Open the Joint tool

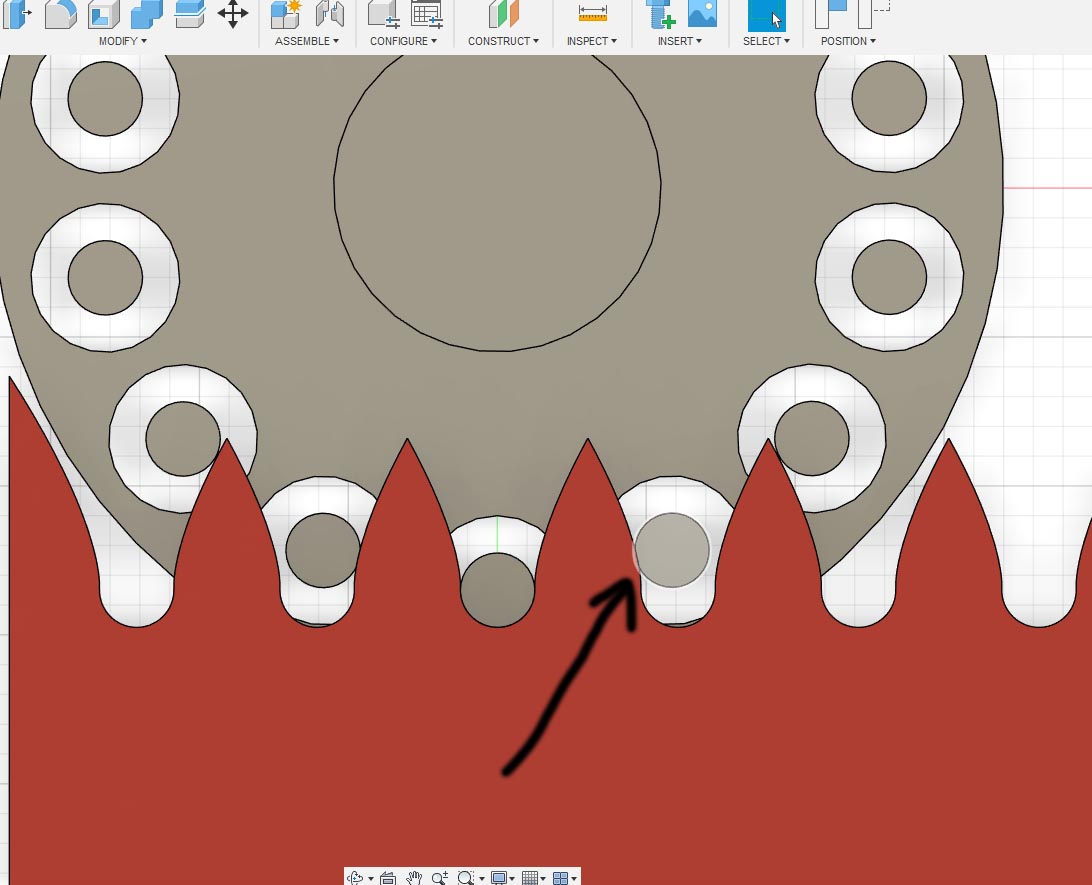330,15
